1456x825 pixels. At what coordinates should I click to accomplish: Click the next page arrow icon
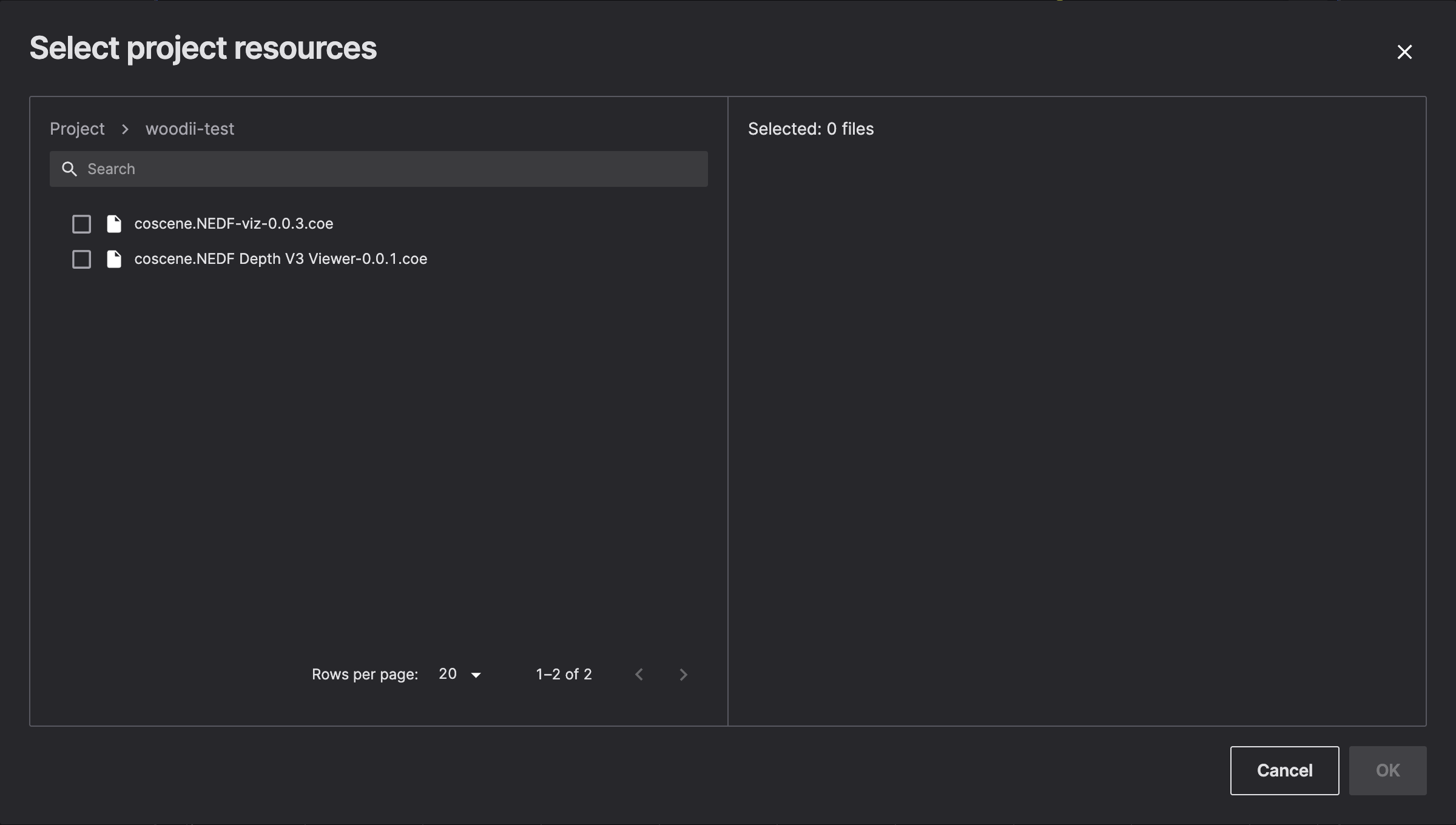(682, 674)
